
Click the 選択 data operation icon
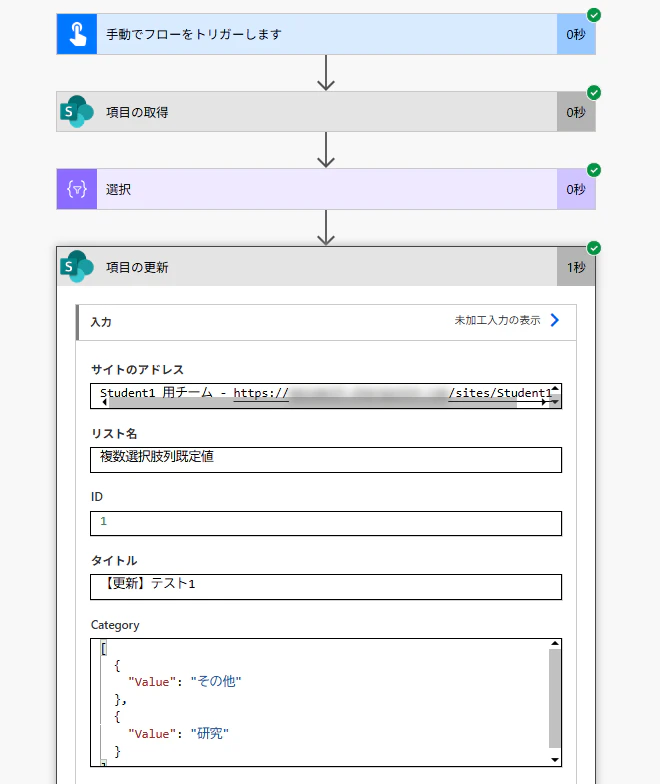click(76, 189)
